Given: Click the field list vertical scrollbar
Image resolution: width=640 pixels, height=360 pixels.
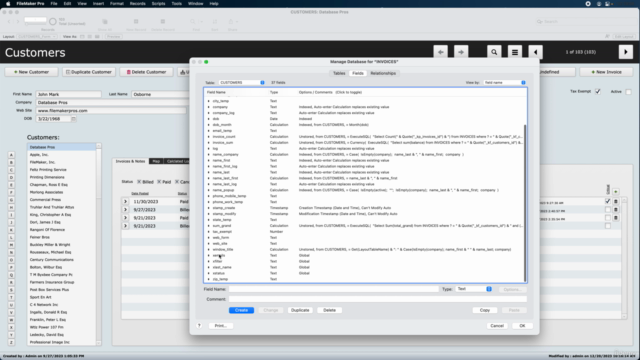Looking at the screenshot, I should (x=525, y=203).
